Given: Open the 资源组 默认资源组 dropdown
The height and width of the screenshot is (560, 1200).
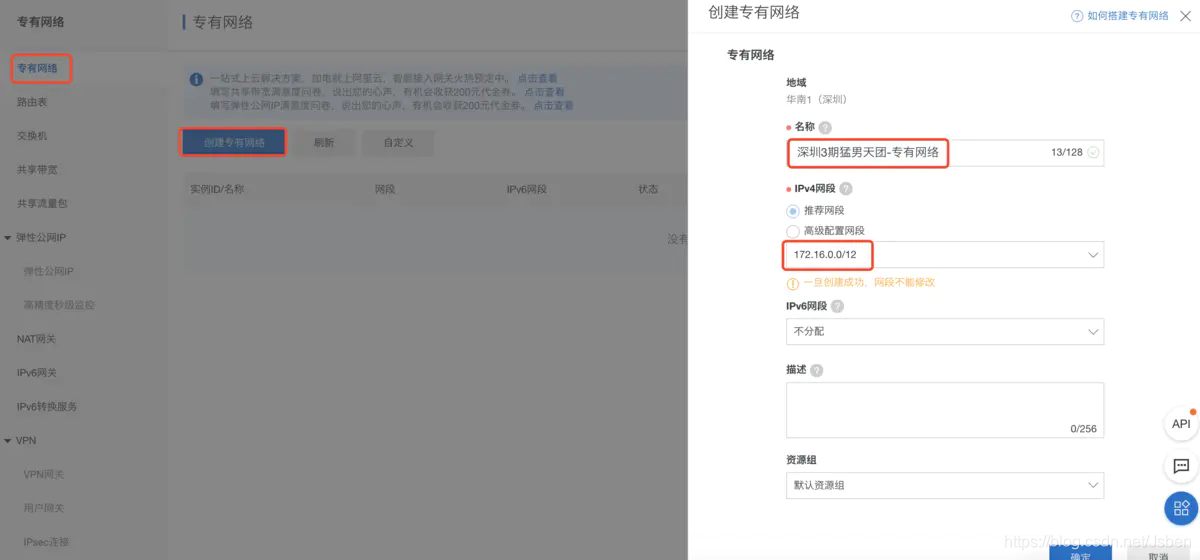Looking at the screenshot, I should [x=945, y=485].
